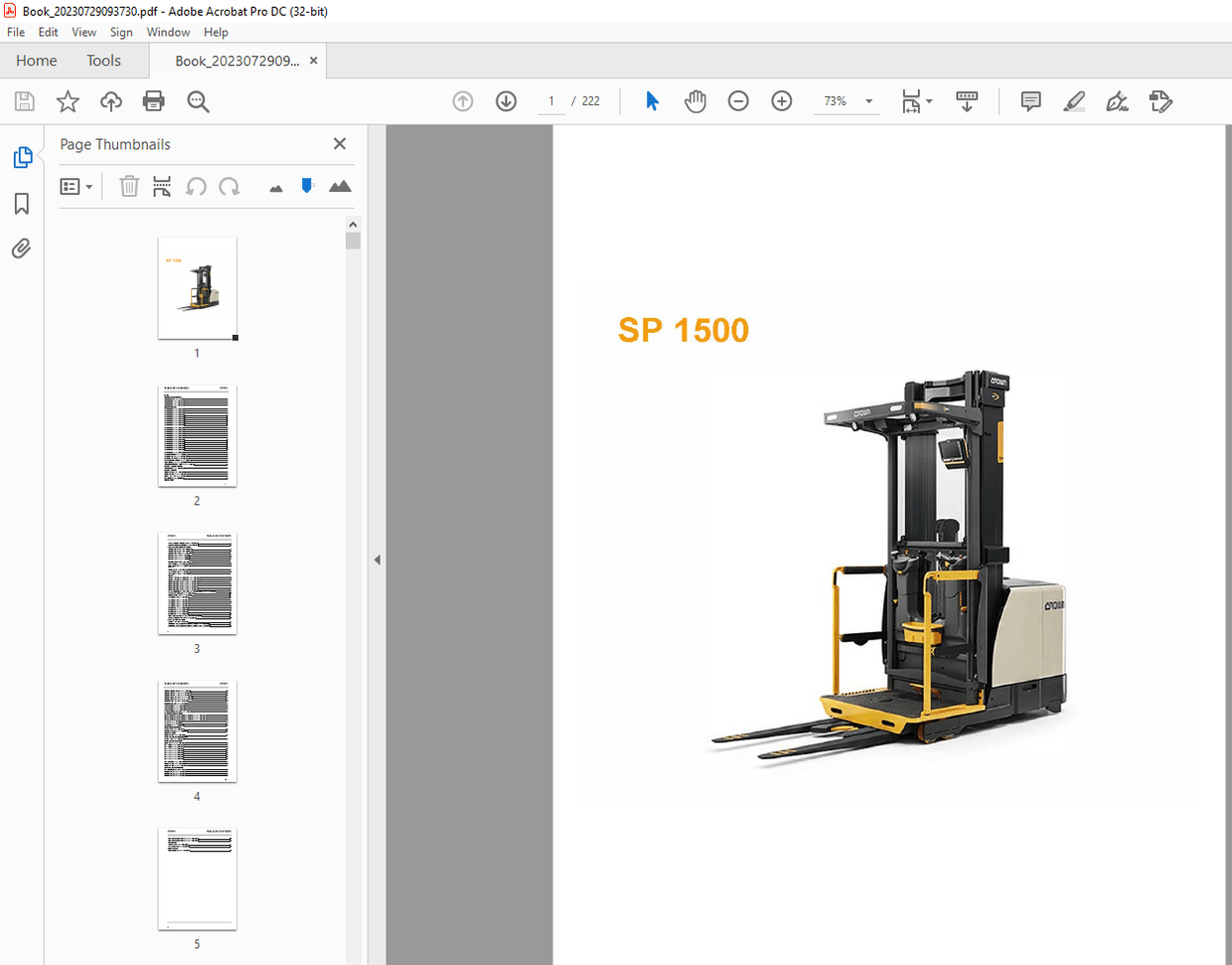Select the thumbnail of page 3
This screenshot has height=965, width=1232.
pos(196,583)
